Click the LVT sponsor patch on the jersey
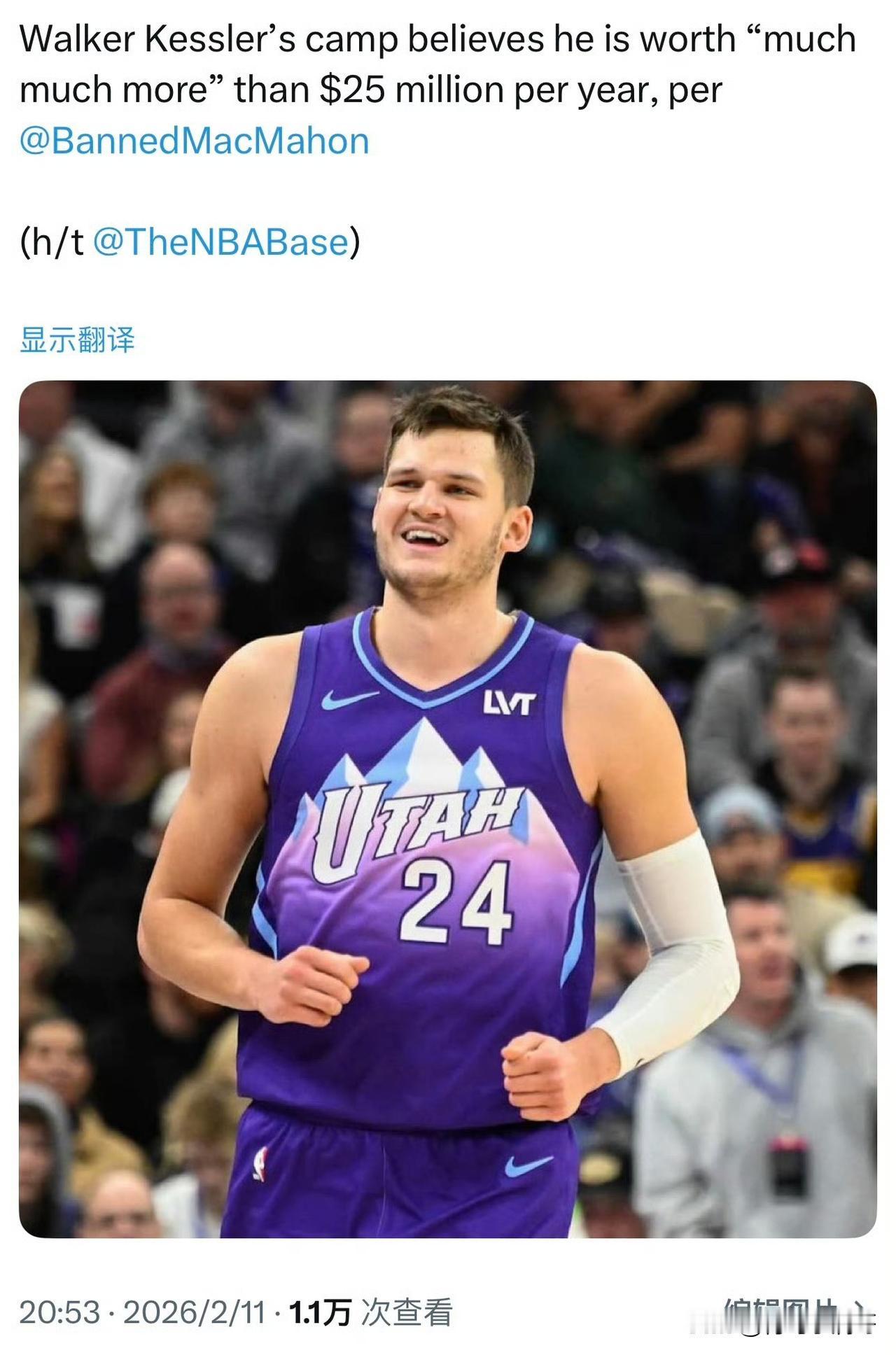Image resolution: width=896 pixels, height=1355 pixels. (x=510, y=703)
